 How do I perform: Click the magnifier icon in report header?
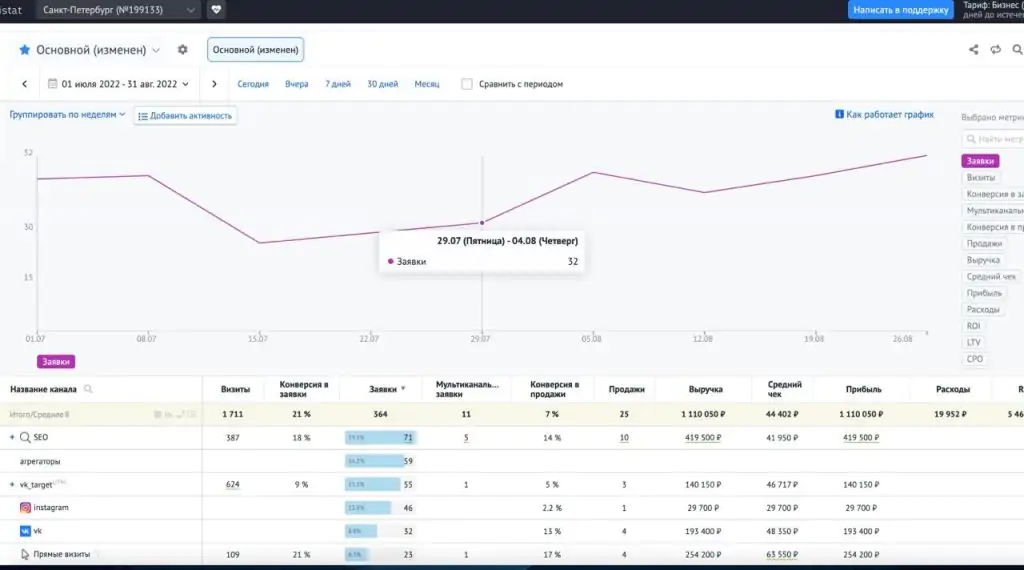(1017, 50)
